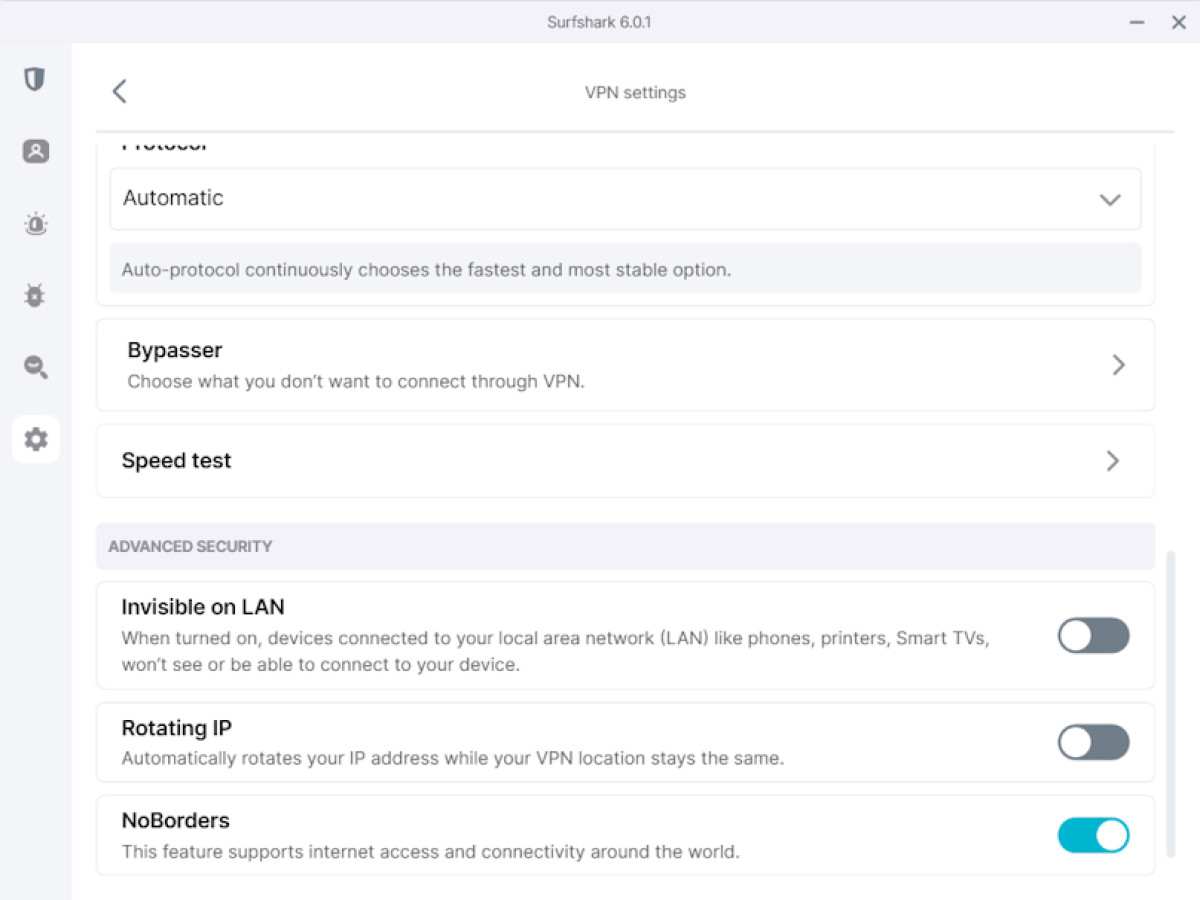The width and height of the screenshot is (1200, 900).
Task: Click the vertical scrollbar on the right
Action: 1171,704
